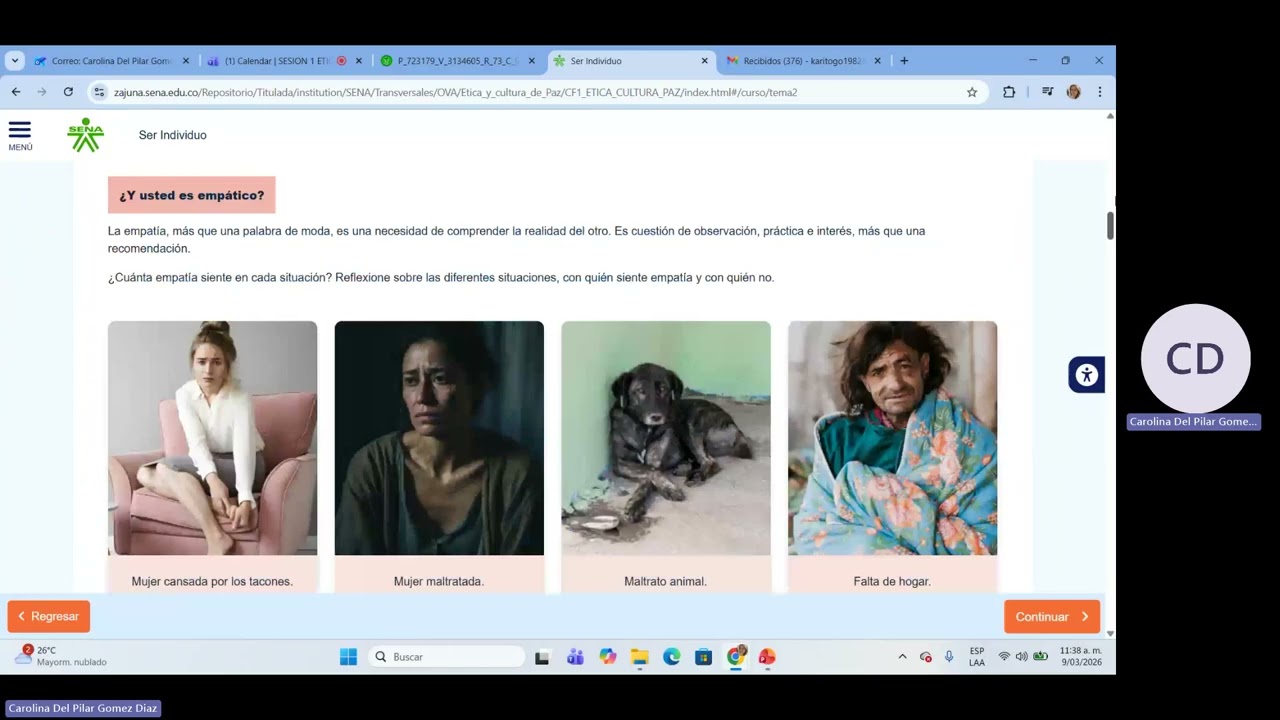This screenshot has height=720, width=1280.
Task: Close the P_723179_V_3134605 tab
Action: (x=532, y=61)
